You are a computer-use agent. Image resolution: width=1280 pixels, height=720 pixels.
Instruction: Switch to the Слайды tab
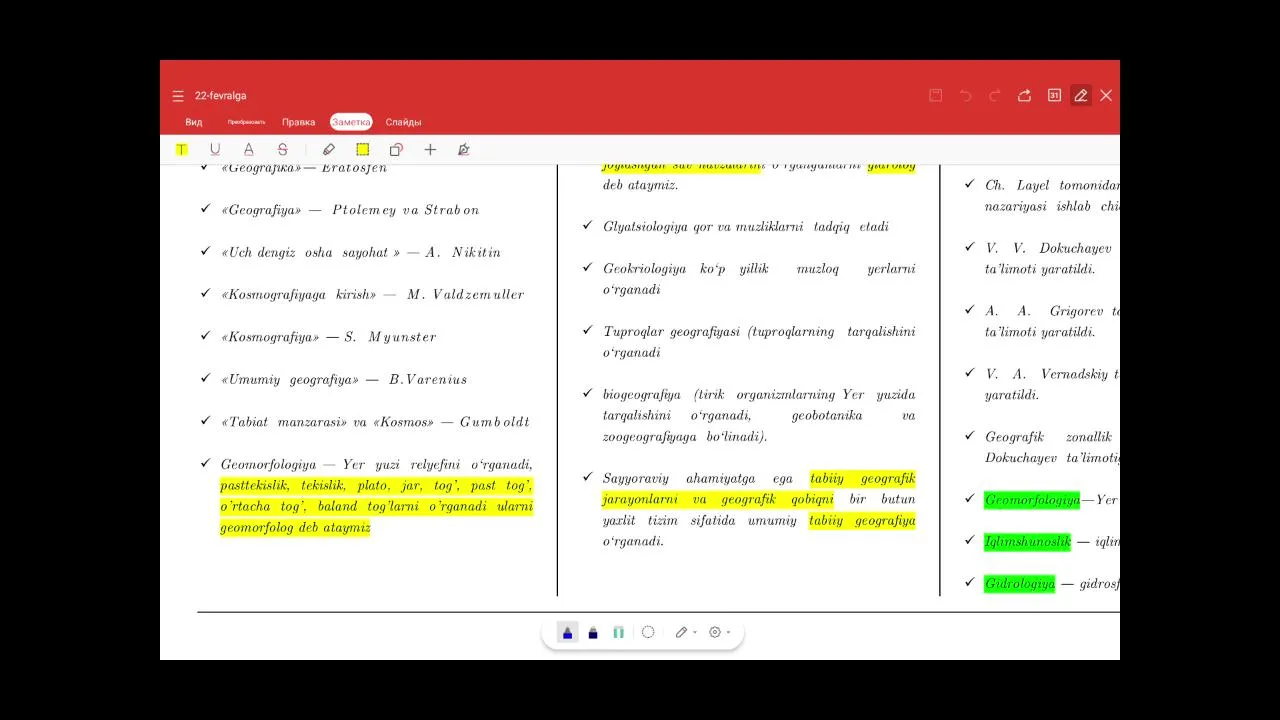click(404, 122)
